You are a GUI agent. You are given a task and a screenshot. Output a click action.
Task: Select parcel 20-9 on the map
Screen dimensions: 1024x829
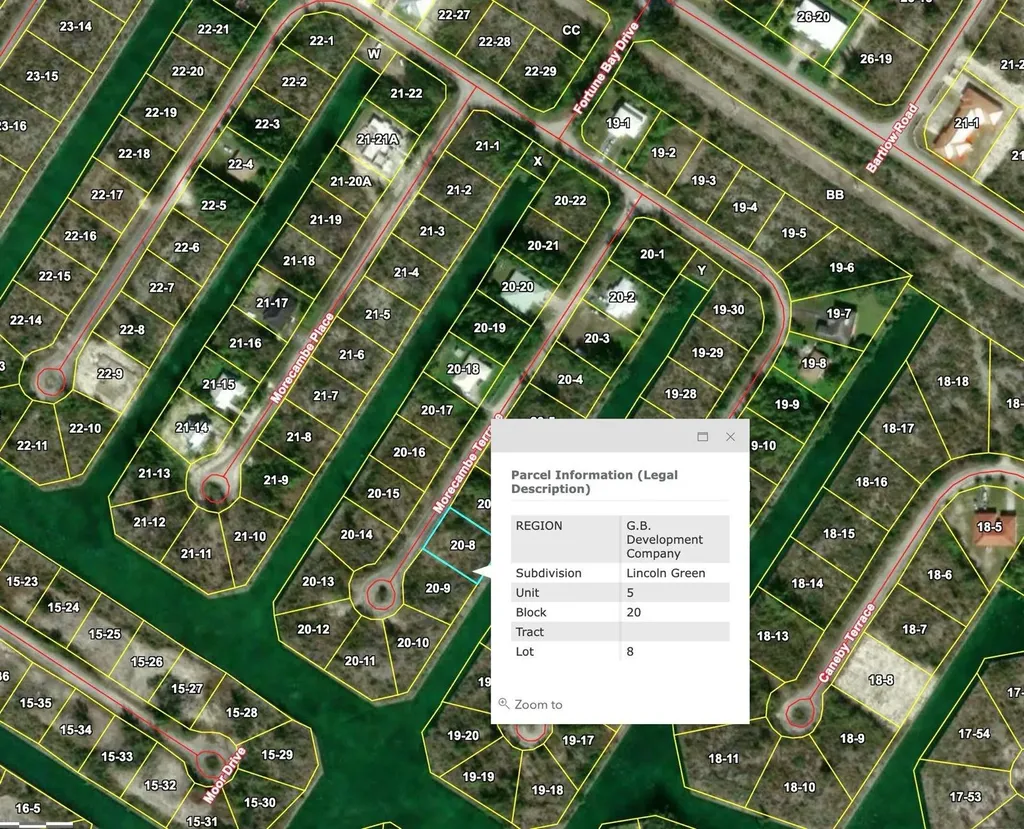point(438,588)
